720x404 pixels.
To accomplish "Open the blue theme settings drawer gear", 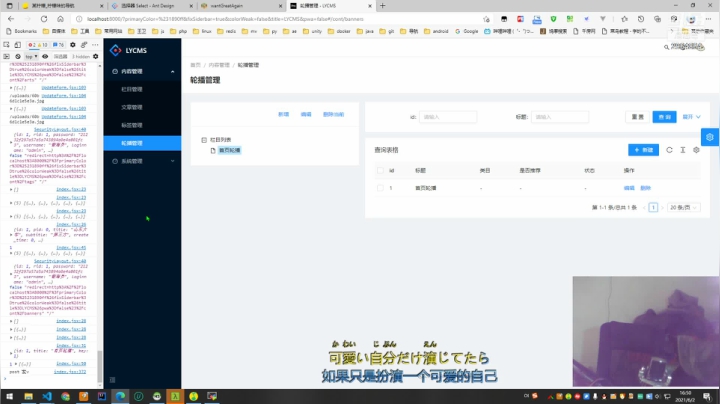I will tap(710, 137).
